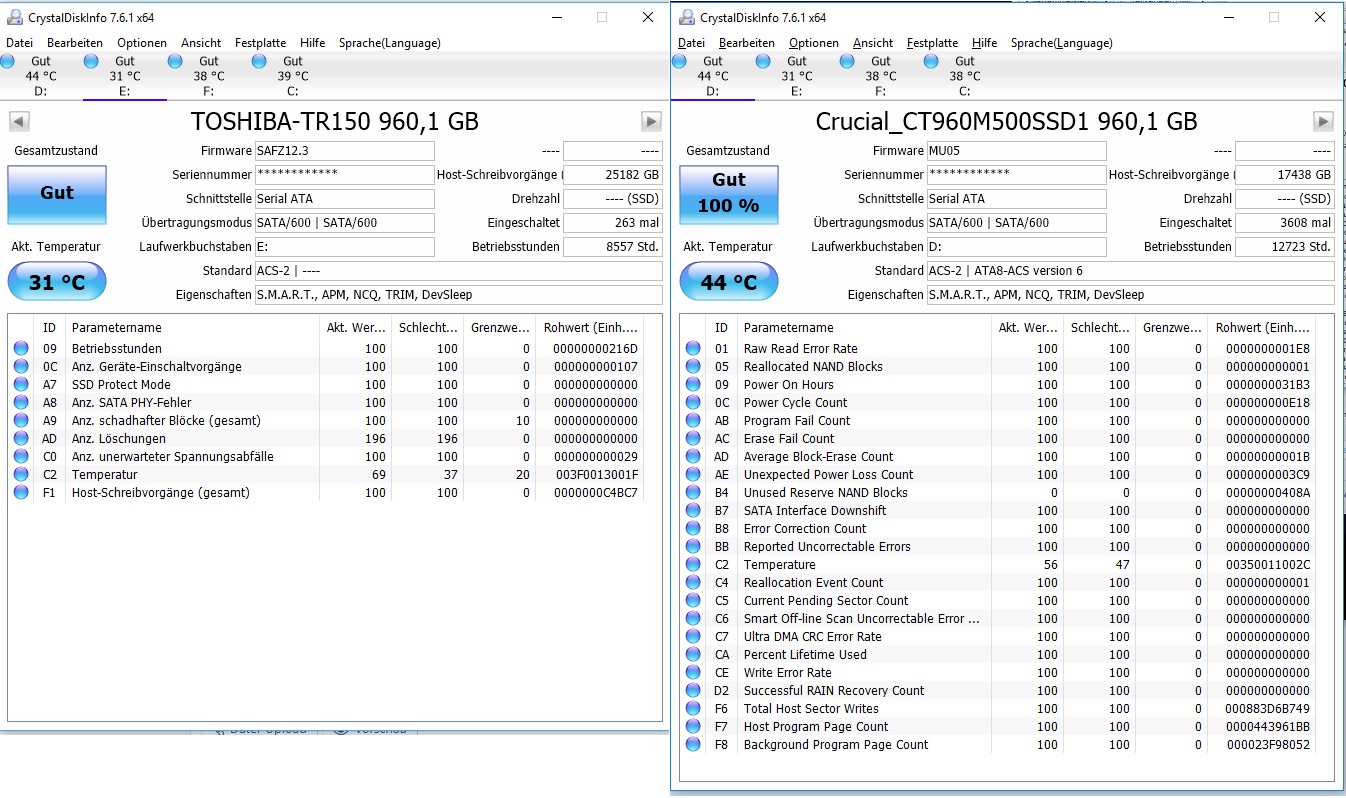1346x798 pixels.
Task: Select the Reallocation Event Count row
Action: [998, 583]
